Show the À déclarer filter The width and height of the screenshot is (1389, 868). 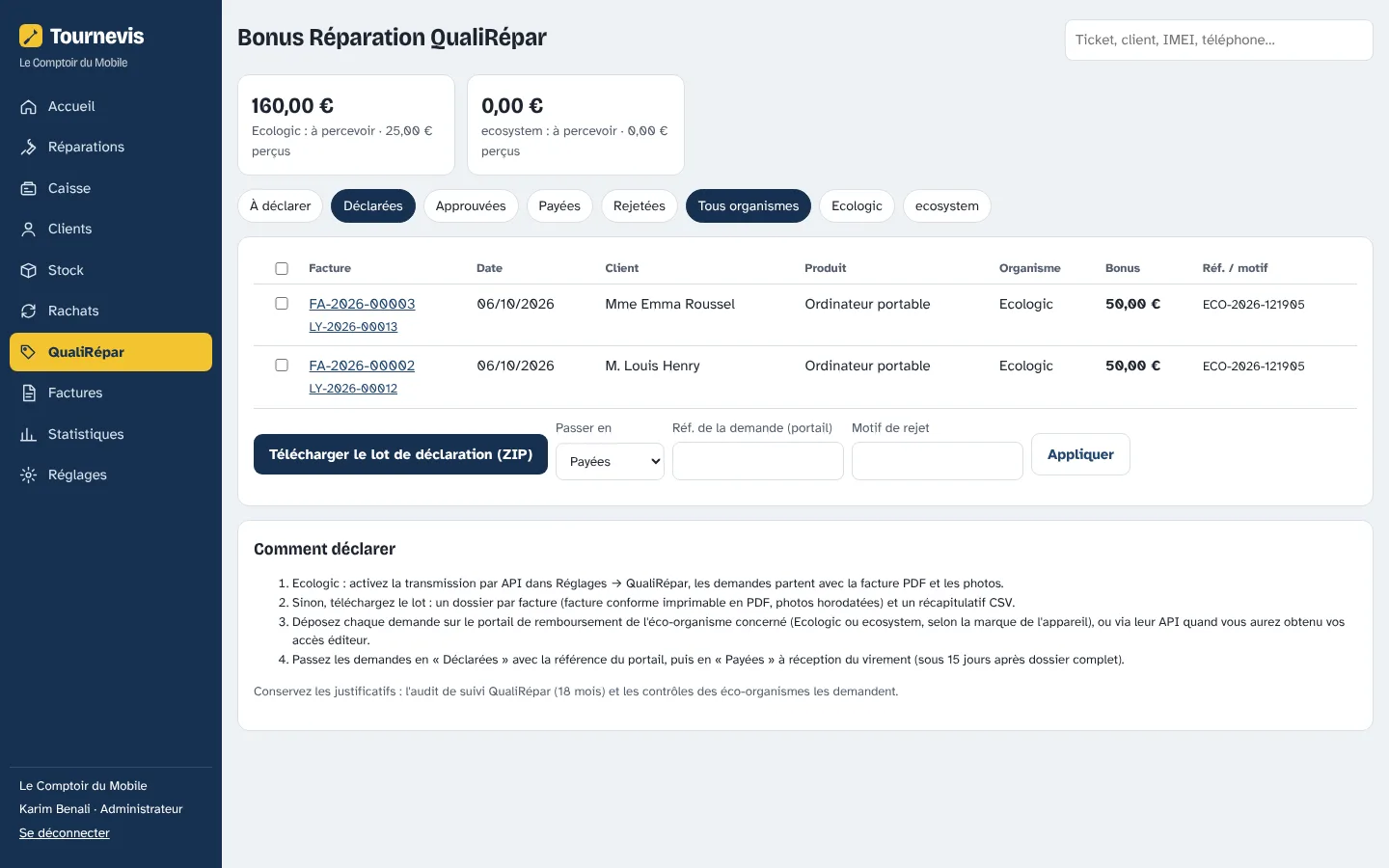tap(280, 206)
